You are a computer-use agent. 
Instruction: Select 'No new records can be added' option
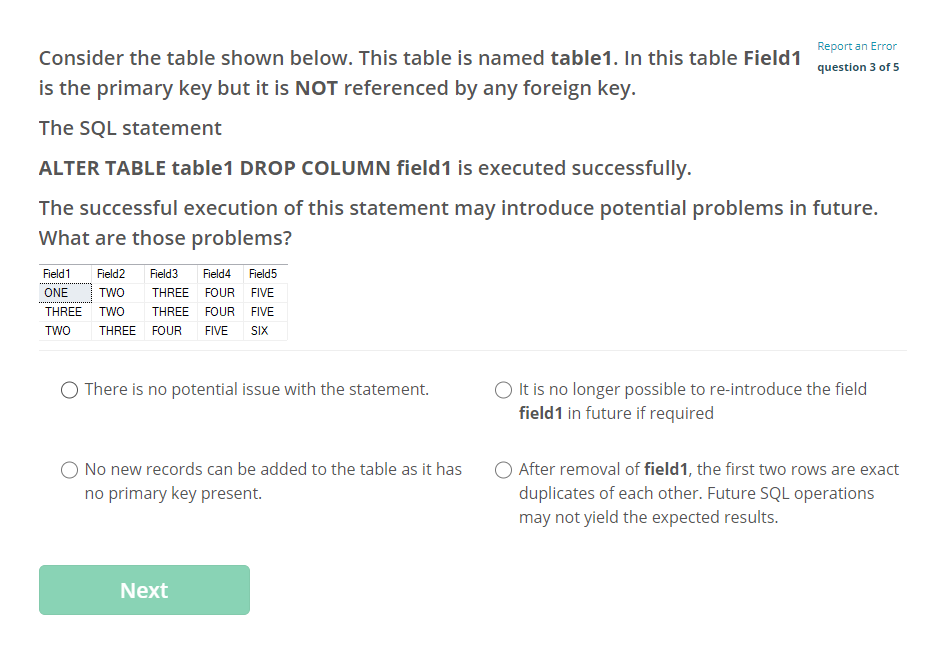tap(69, 470)
